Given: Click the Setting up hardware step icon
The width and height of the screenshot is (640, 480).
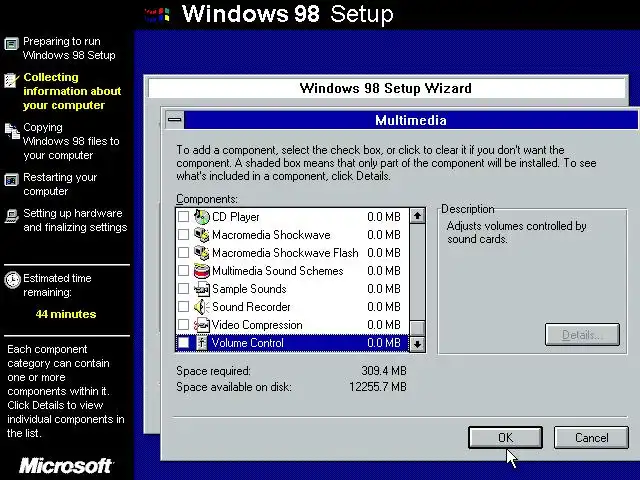Looking at the screenshot, I should coord(11,216).
